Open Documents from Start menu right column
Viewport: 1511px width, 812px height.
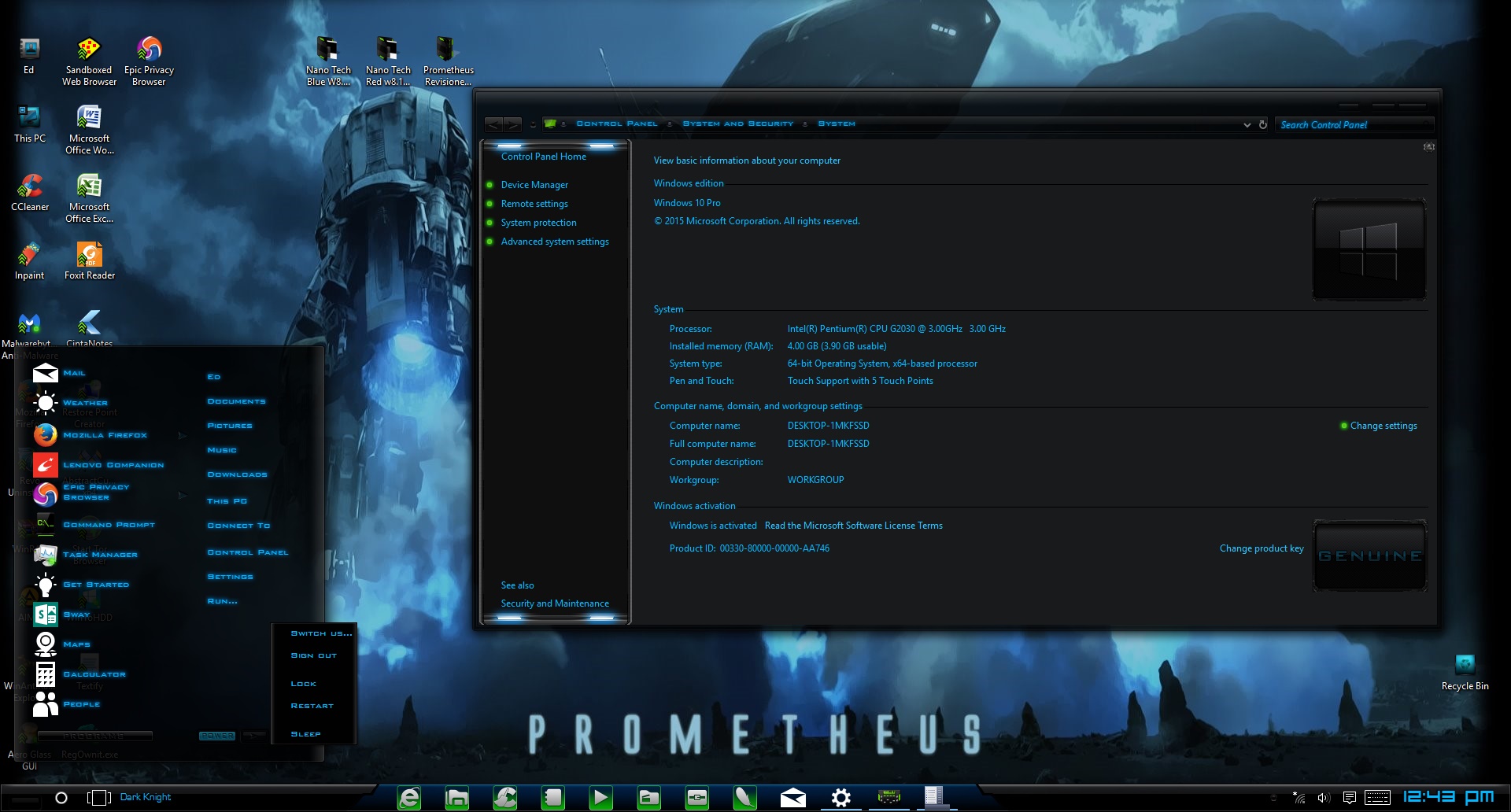click(236, 401)
